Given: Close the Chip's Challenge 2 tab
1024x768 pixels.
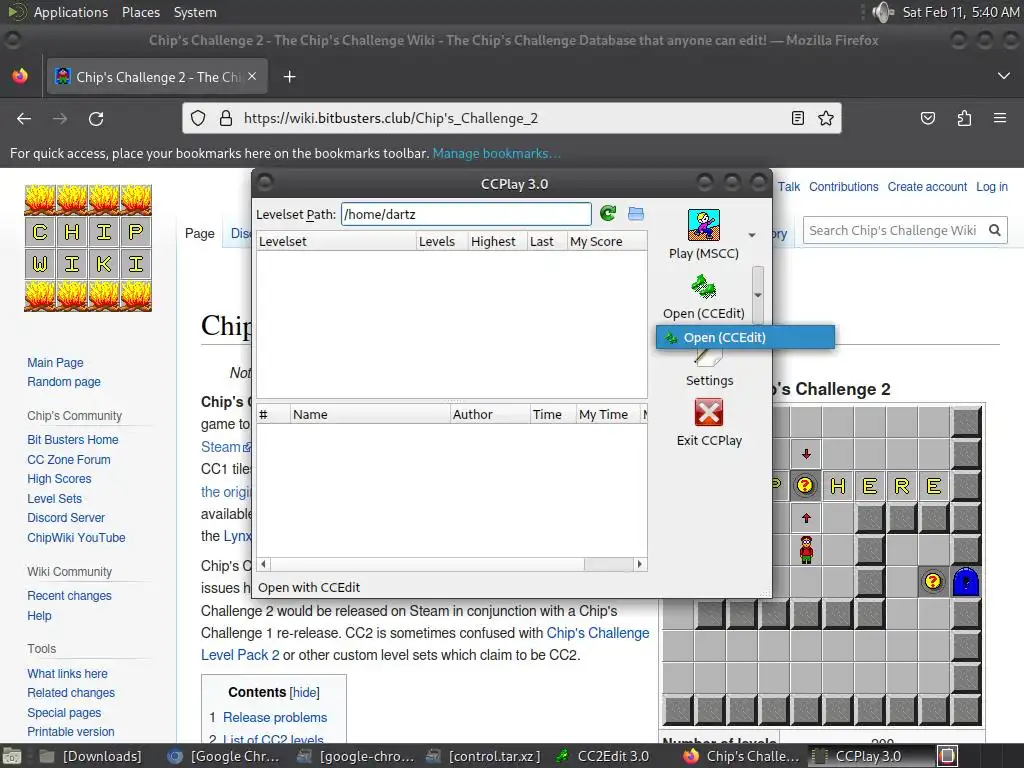Looking at the screenshot, I should (x=252, y=76).
